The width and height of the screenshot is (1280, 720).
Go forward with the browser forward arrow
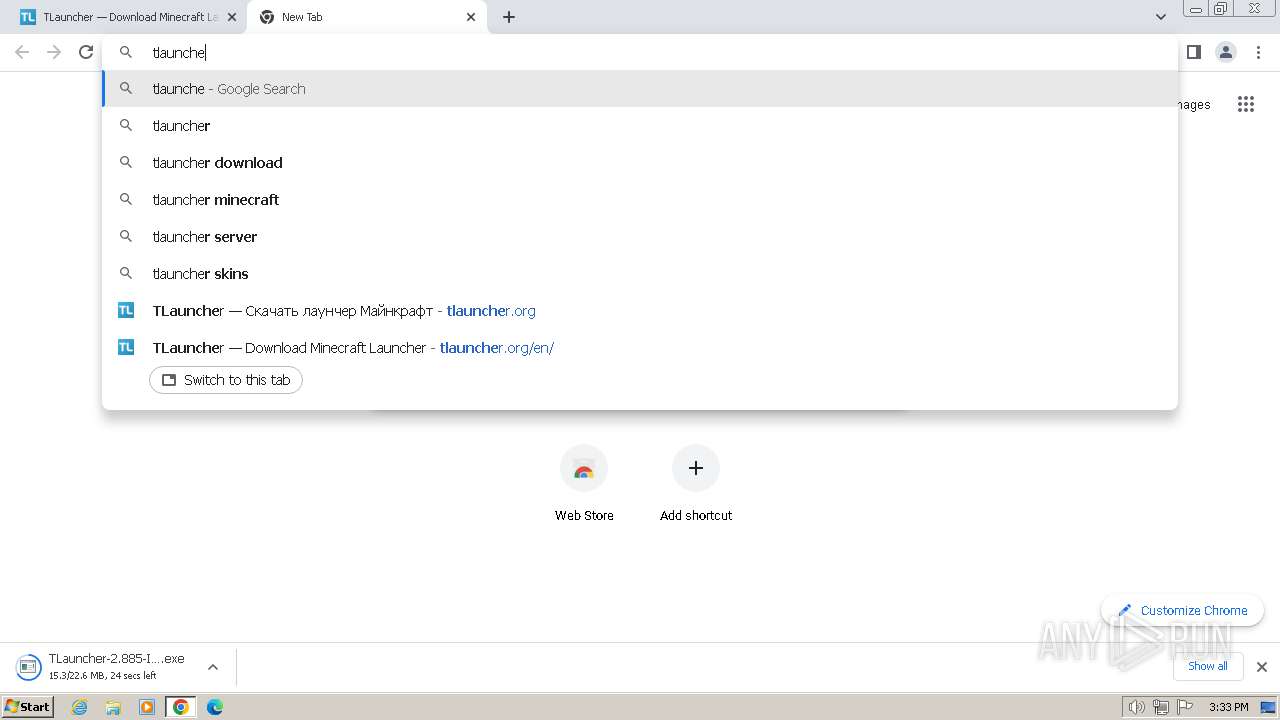click(54, 52)
